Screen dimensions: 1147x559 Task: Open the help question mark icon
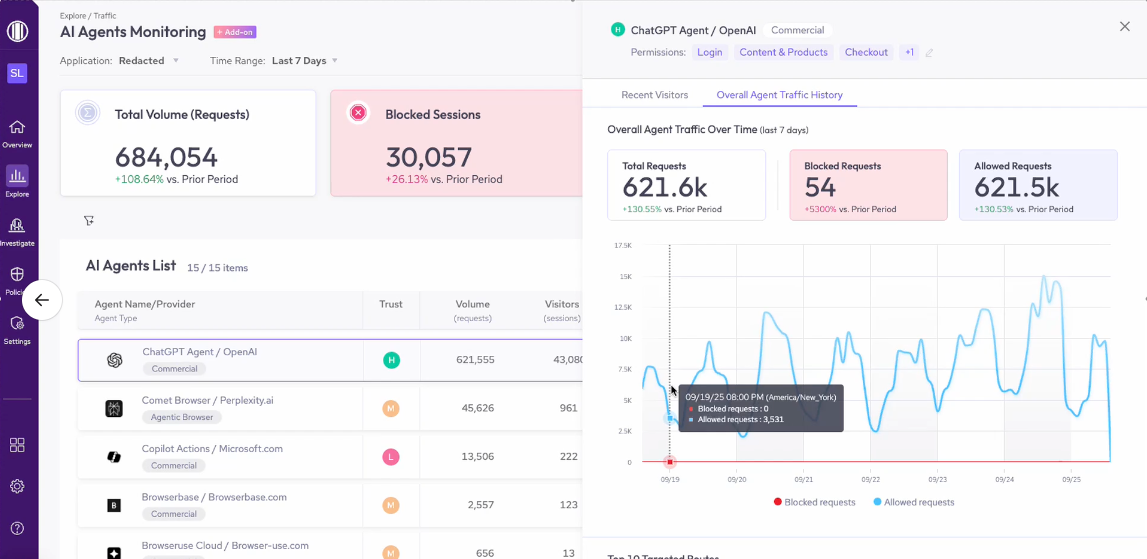(x=17, y=528)
